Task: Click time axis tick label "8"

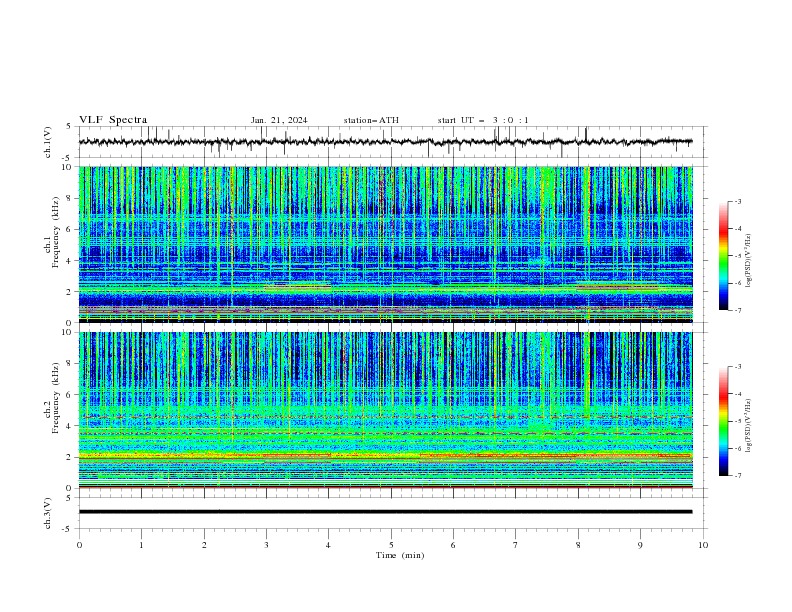Action: [x=578, y=545]
